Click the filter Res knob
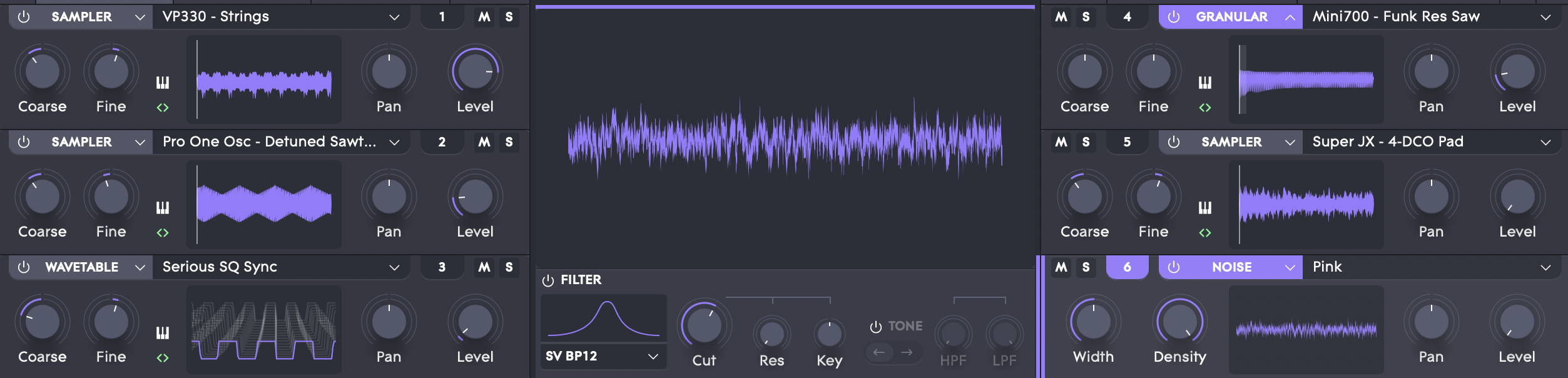The width and height of the screenshot is (1568, 378). pos(772,334)
